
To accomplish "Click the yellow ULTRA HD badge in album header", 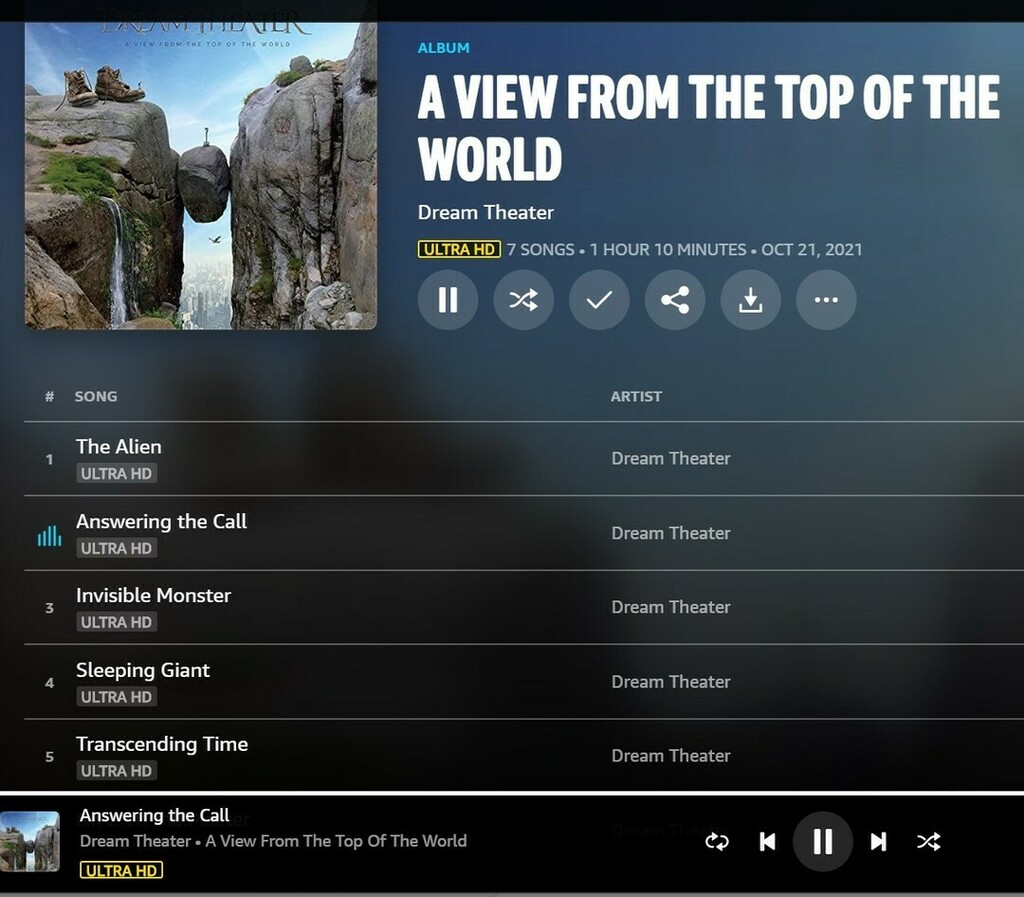I will point(459,249).
